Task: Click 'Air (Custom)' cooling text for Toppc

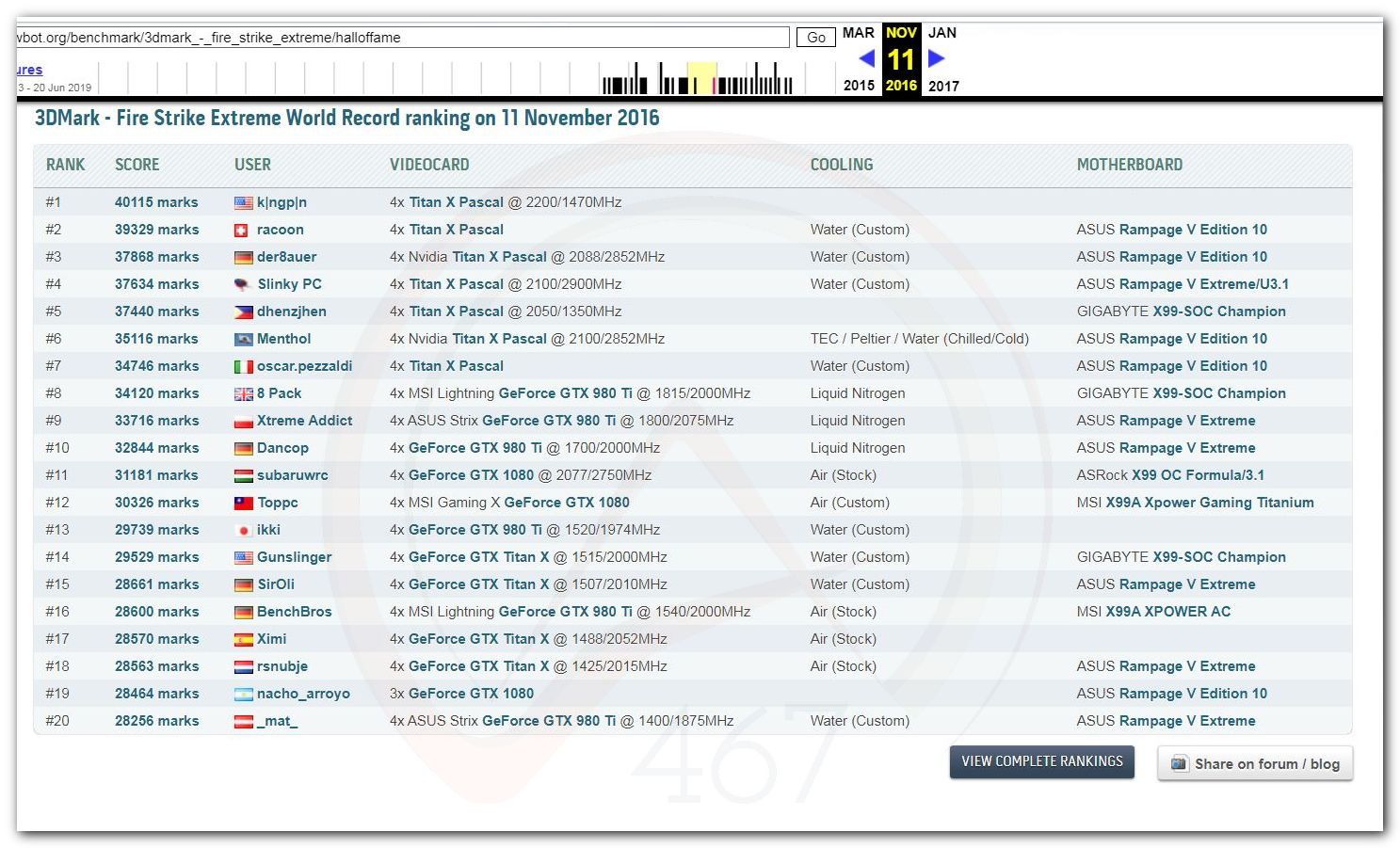Action: (850, 503)
